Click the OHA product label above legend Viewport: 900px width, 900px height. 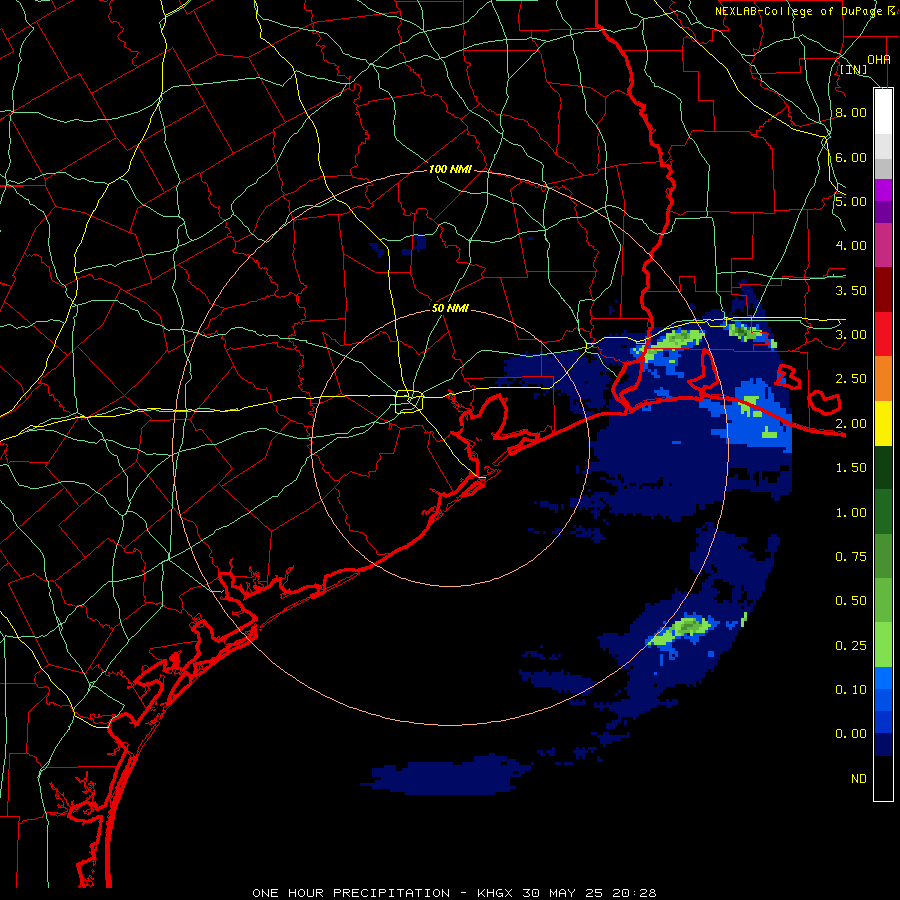pyautogui.click(x=879, y=60)
